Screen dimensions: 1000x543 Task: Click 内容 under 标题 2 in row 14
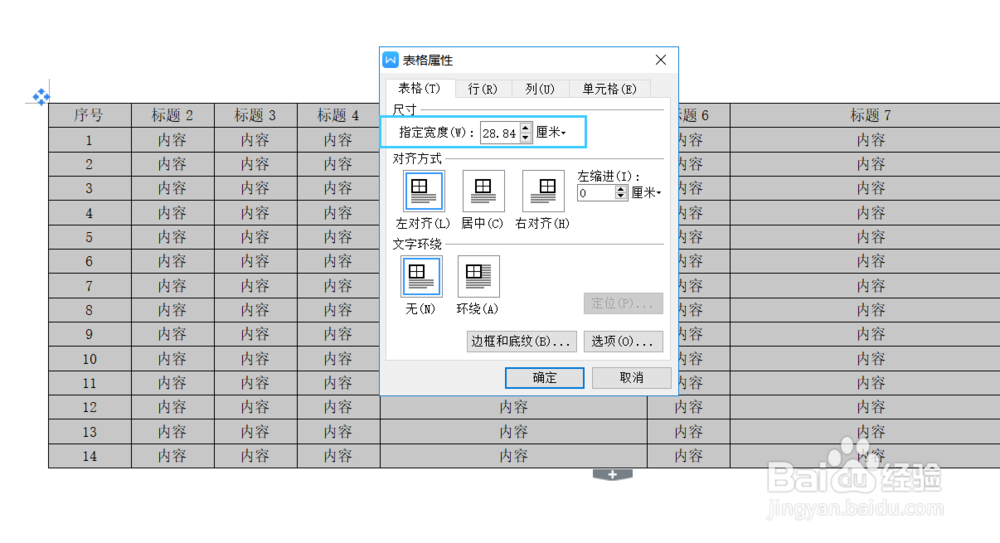coord(173,456)
